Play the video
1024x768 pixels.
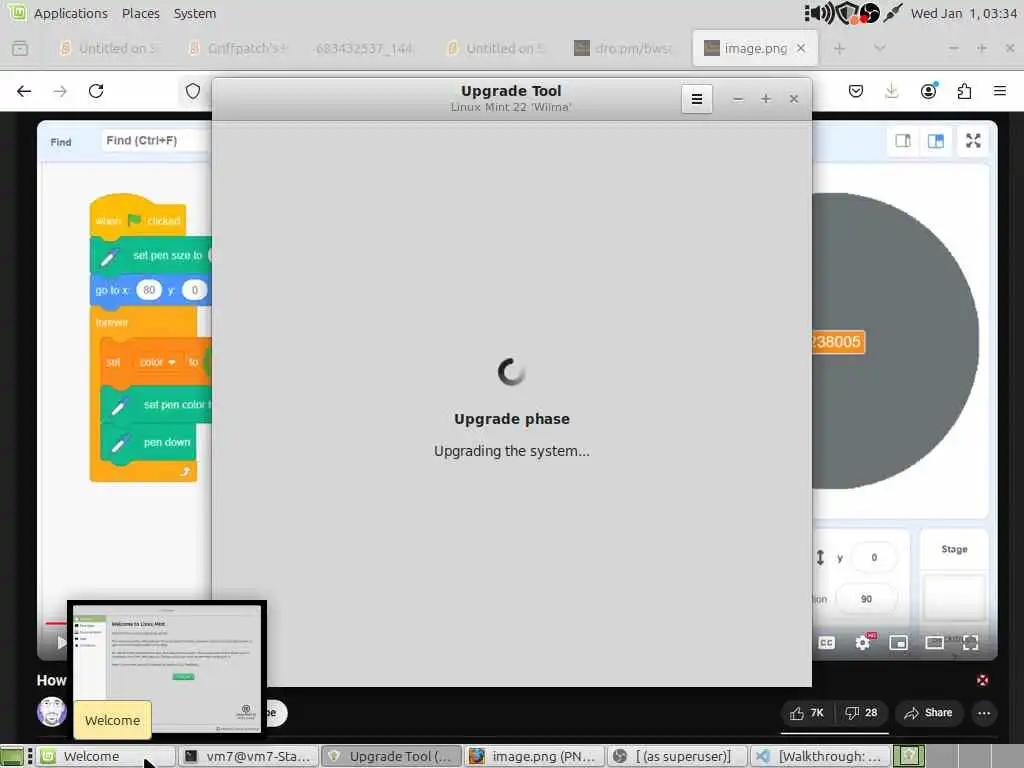[61, 643]
